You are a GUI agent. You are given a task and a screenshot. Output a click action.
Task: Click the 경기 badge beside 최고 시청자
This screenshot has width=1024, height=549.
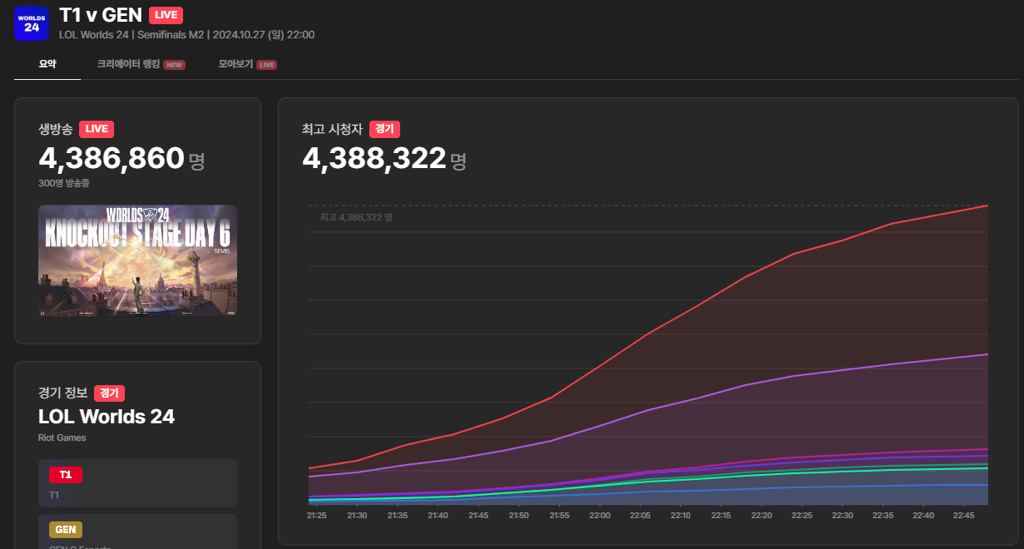(385, 129)
